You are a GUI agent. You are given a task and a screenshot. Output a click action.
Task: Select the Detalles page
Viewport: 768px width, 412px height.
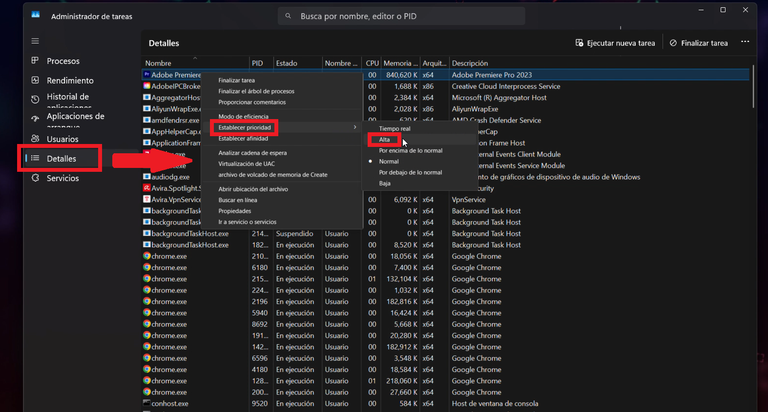coord(61,158)
